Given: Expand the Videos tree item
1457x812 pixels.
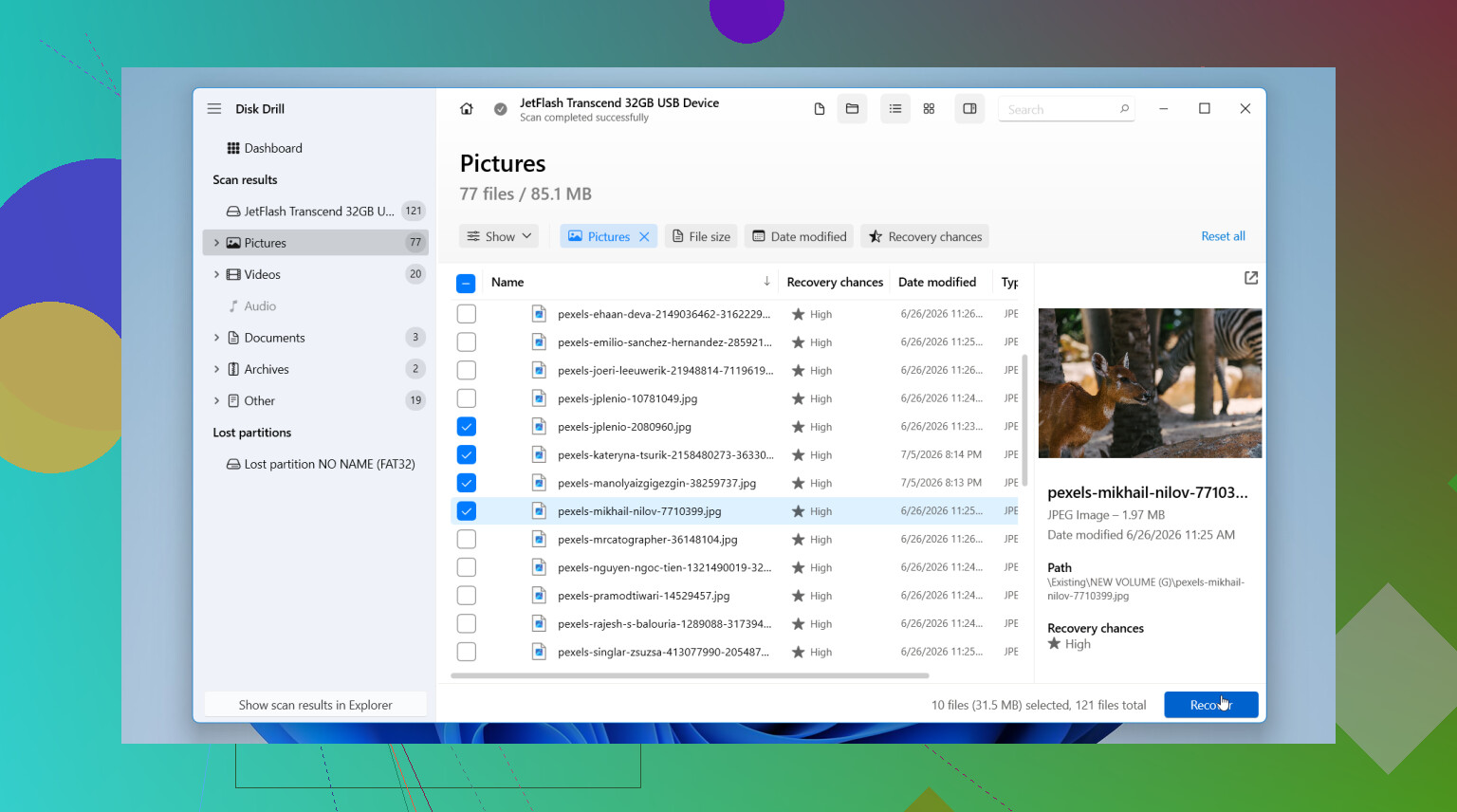Looking at the screenshot, I should [x=216, y=274].
